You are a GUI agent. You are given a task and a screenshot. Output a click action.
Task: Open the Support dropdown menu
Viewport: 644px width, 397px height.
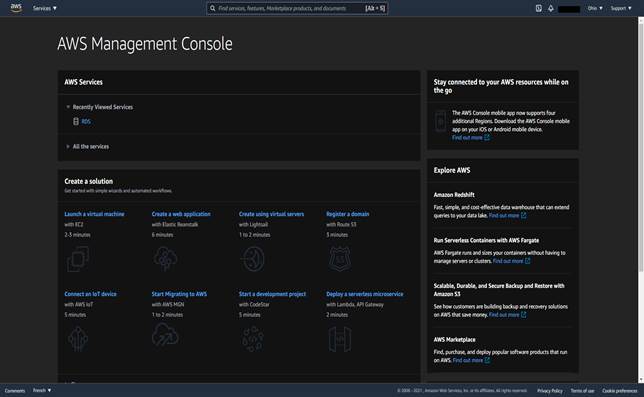[621, 8]
